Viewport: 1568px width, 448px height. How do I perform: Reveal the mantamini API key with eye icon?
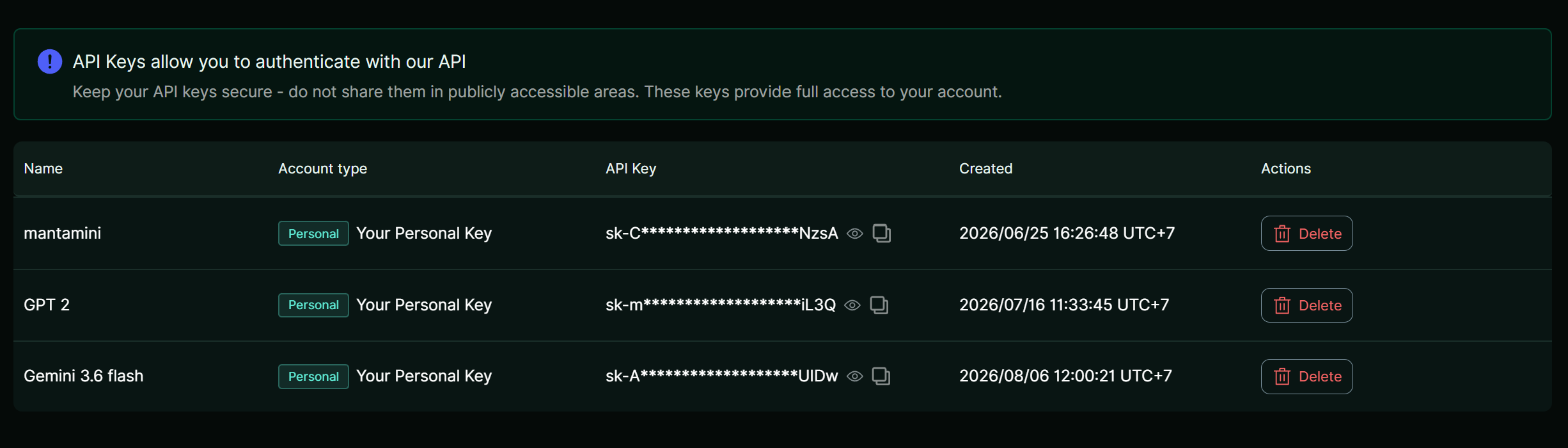click(854, 234)
